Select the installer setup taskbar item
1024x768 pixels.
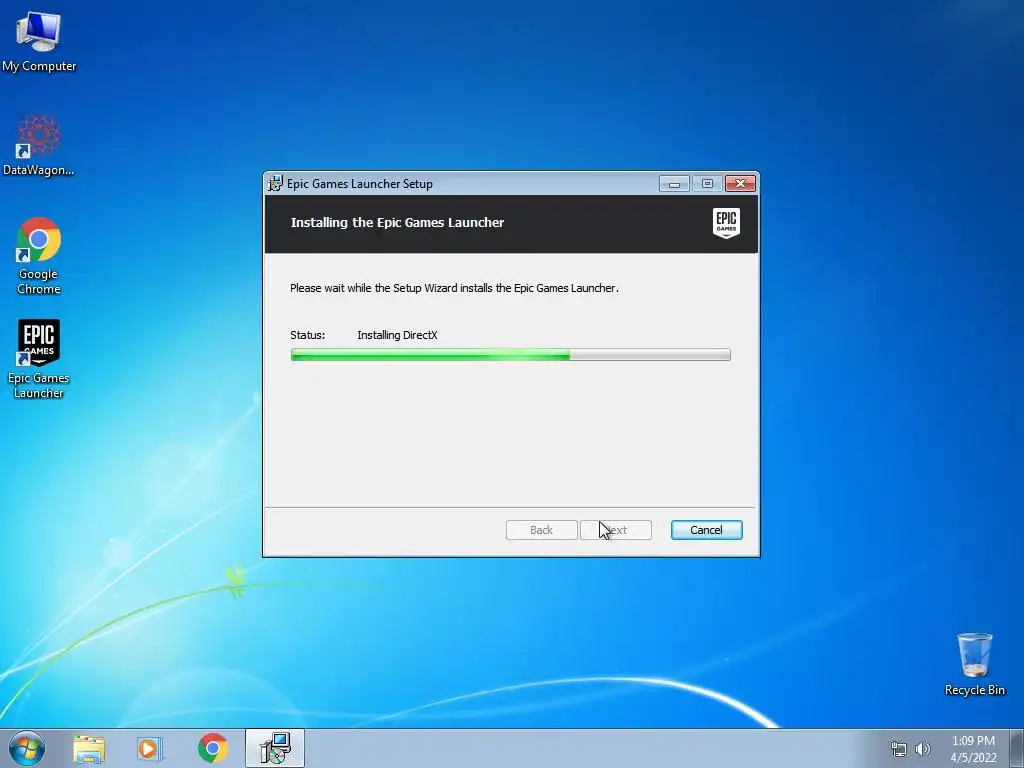[x=275, y=748]
